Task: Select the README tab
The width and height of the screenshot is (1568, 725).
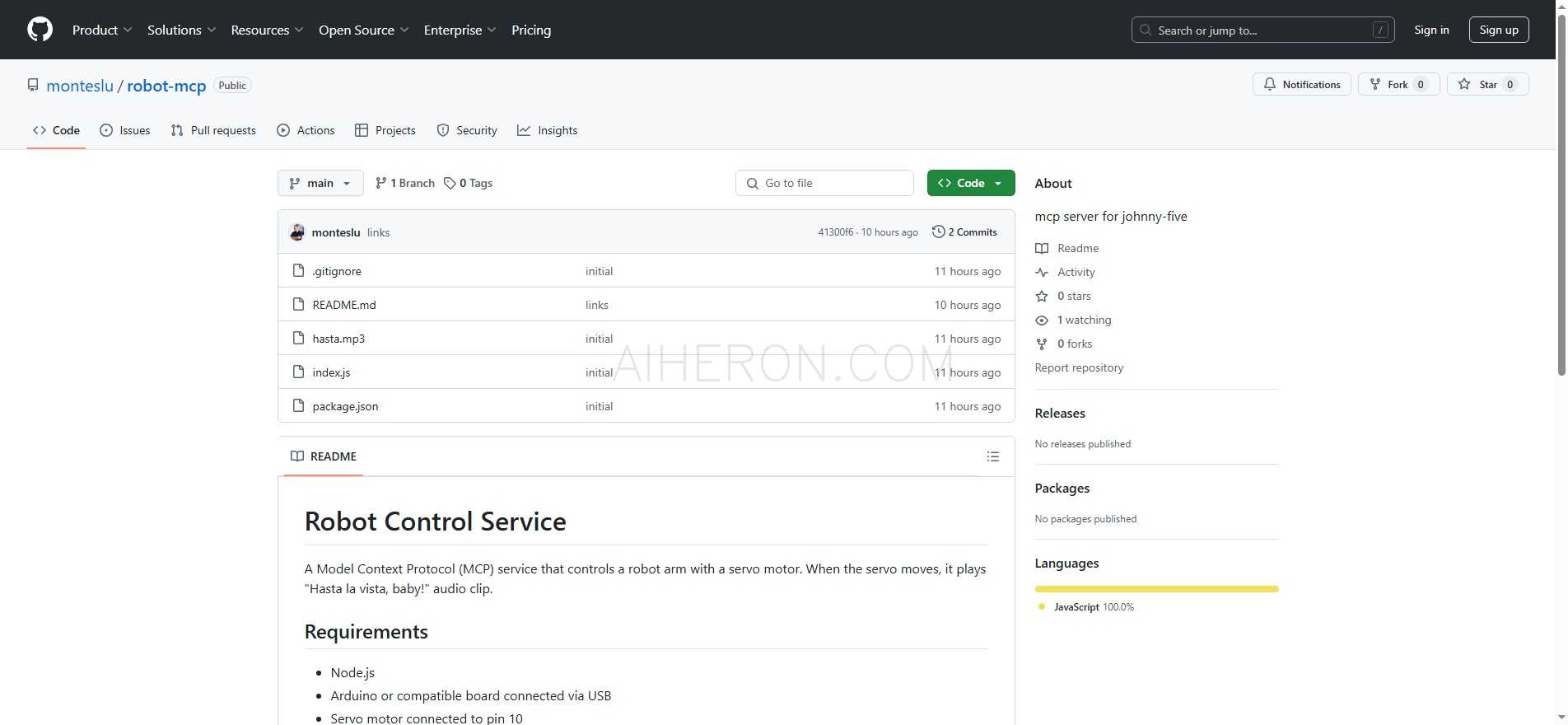Action: click(324, 456)
